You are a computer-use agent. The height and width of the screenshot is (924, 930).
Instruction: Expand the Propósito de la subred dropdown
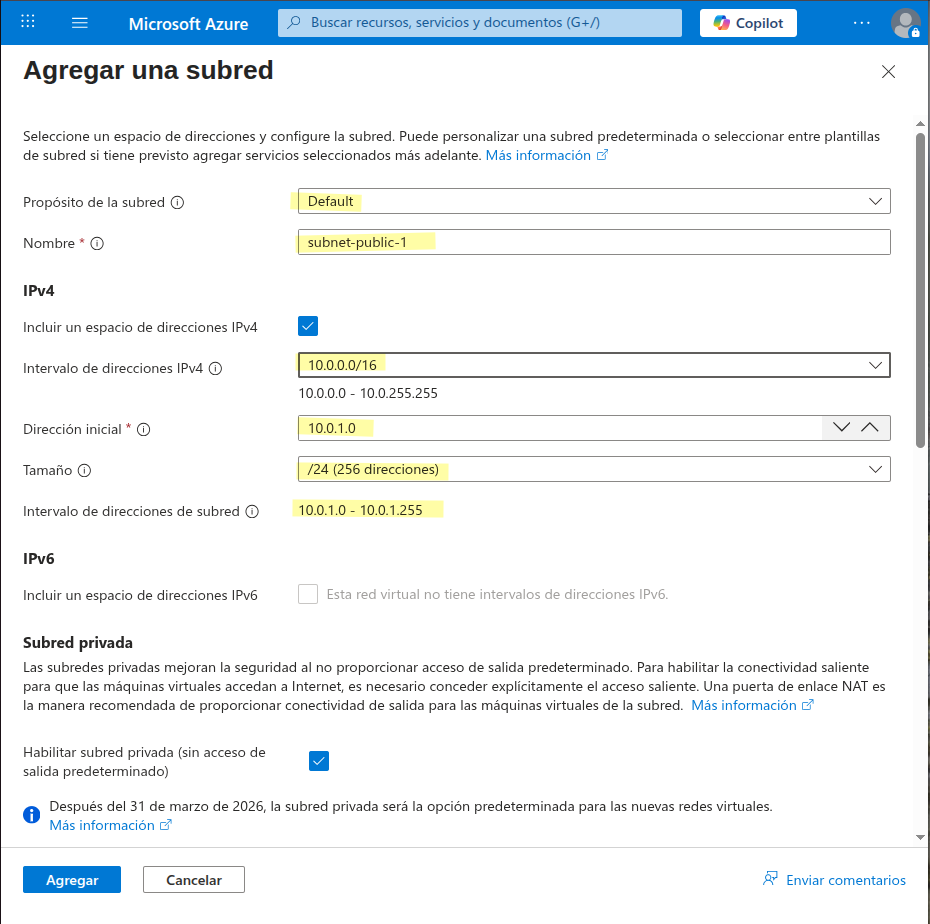594,201
